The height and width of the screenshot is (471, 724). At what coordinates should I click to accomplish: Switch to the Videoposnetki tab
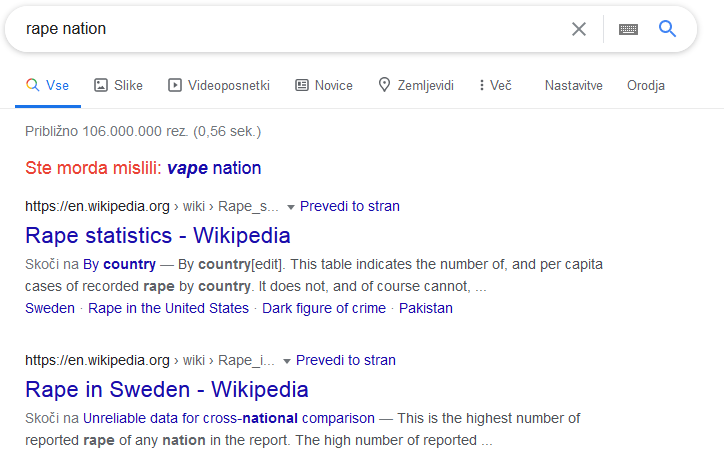pos(219,85)
